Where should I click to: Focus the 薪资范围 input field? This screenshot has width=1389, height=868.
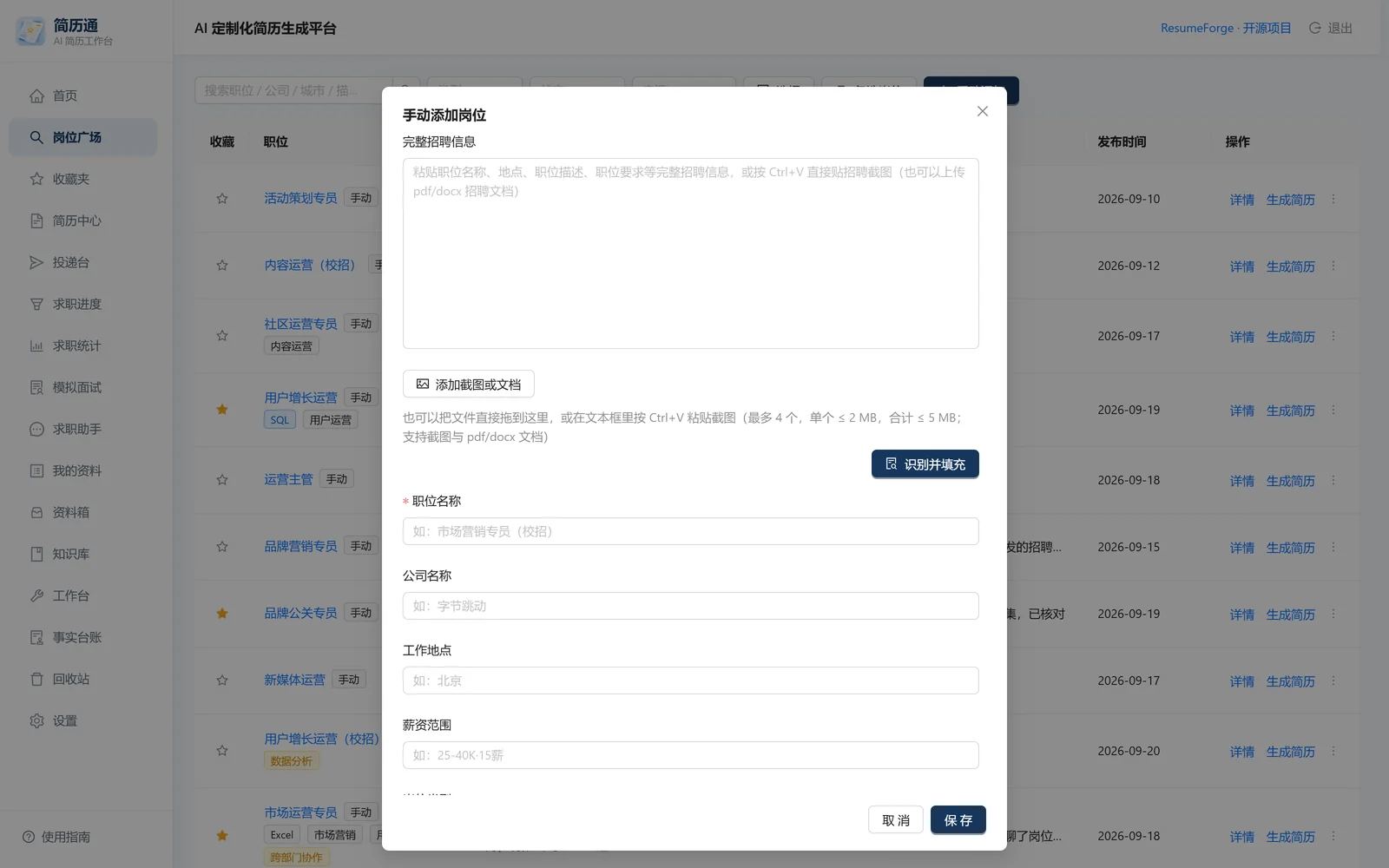(x=691, y=755)
